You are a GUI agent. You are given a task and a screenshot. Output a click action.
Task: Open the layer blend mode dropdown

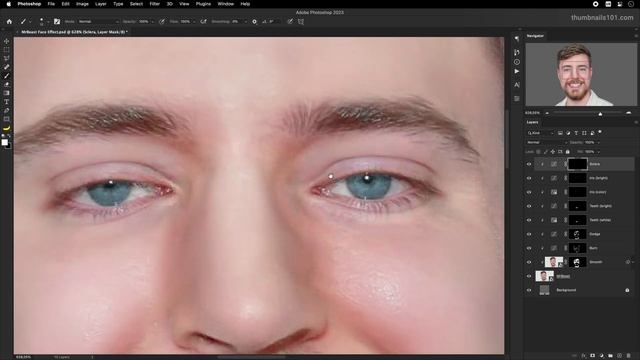point(546,142)
